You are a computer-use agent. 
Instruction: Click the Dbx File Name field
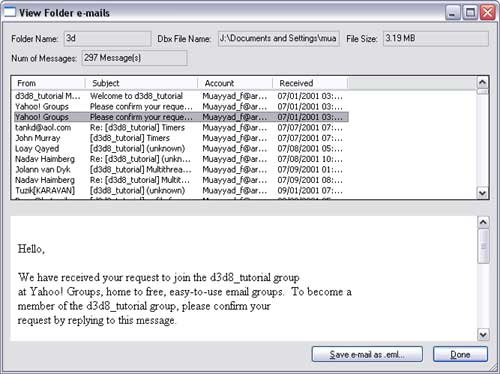(x=279, y=39)
